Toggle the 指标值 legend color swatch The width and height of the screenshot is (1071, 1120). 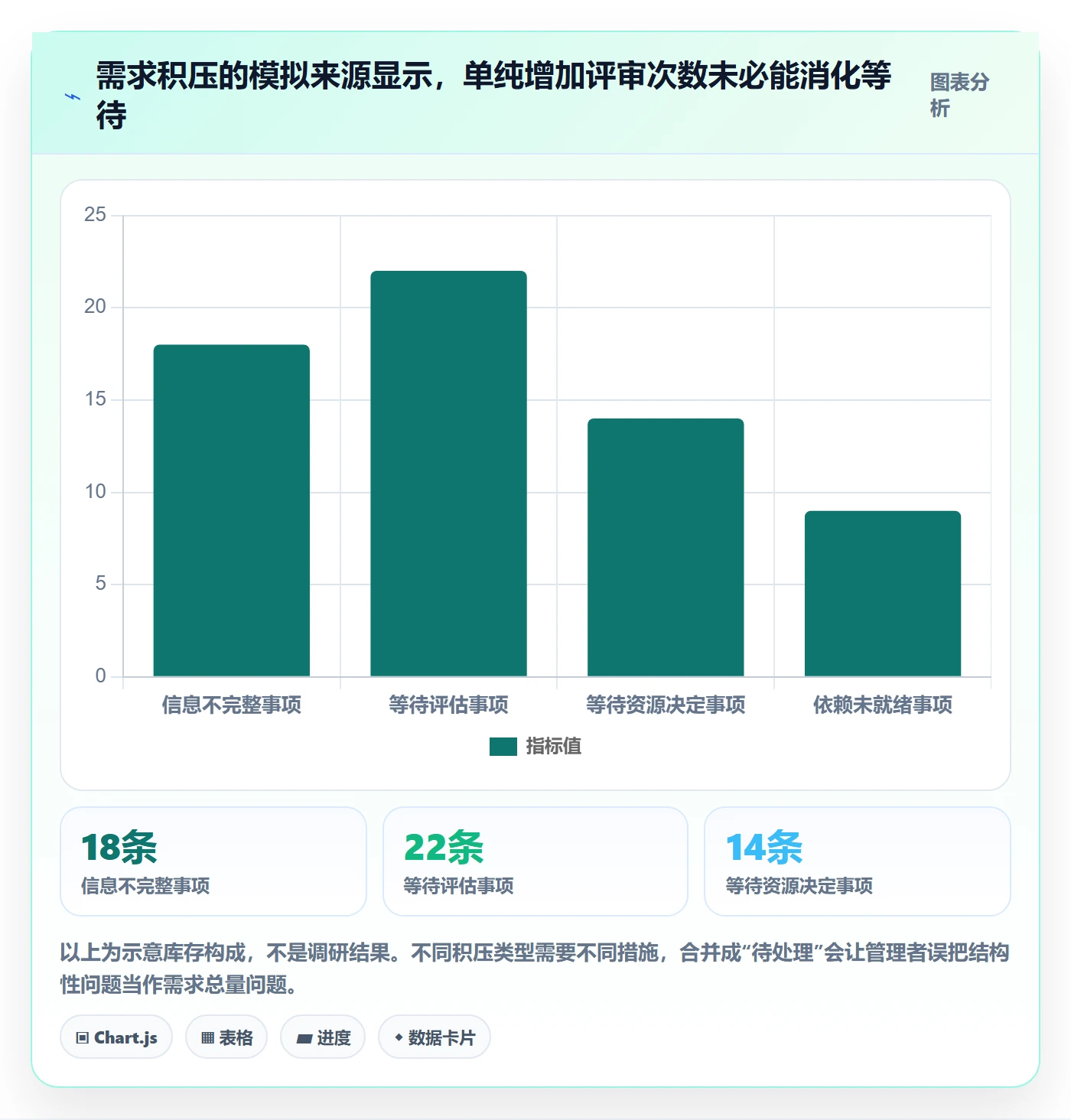click(x=503, y=747)
